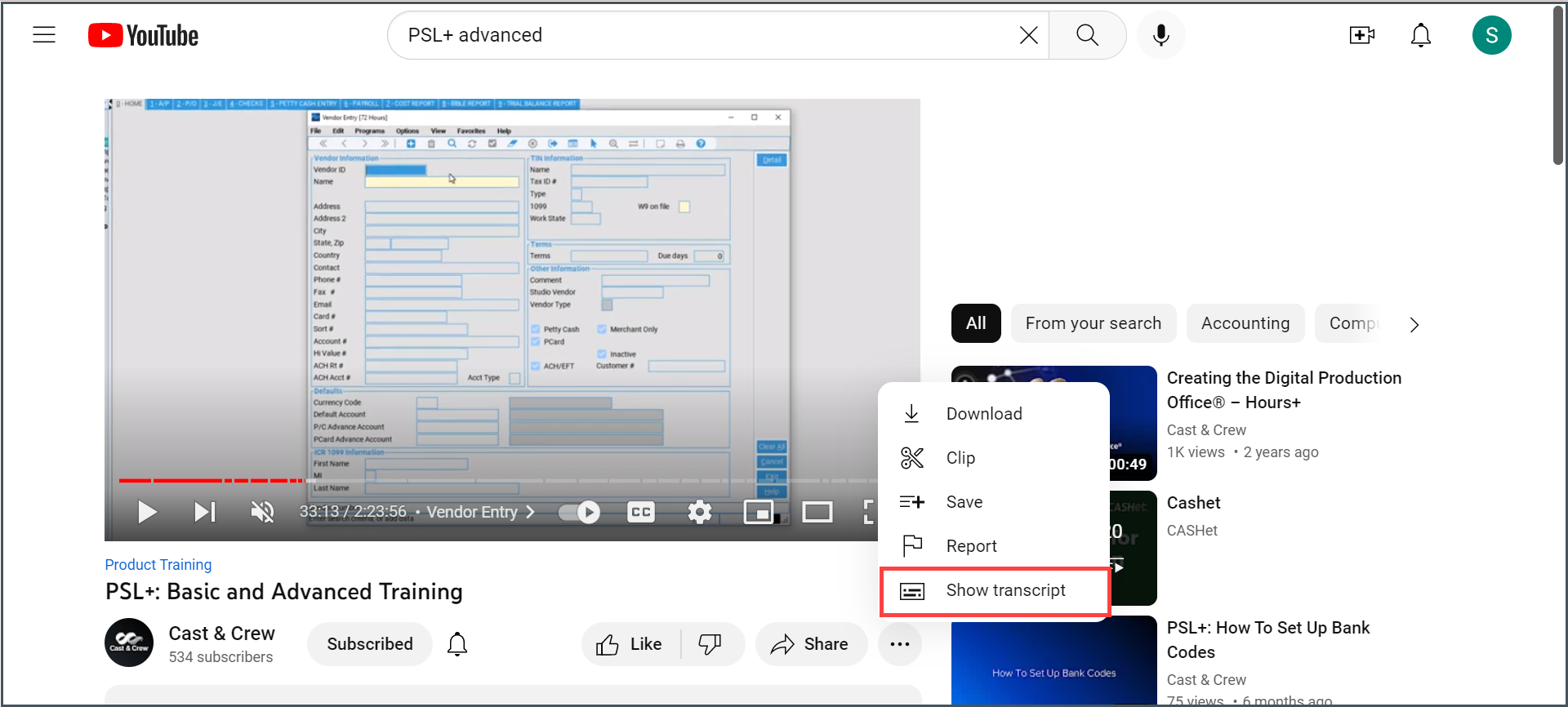Dislike the video
Image resolution: width=1568 pixels, height=707 pixels.
click(710, 644)
